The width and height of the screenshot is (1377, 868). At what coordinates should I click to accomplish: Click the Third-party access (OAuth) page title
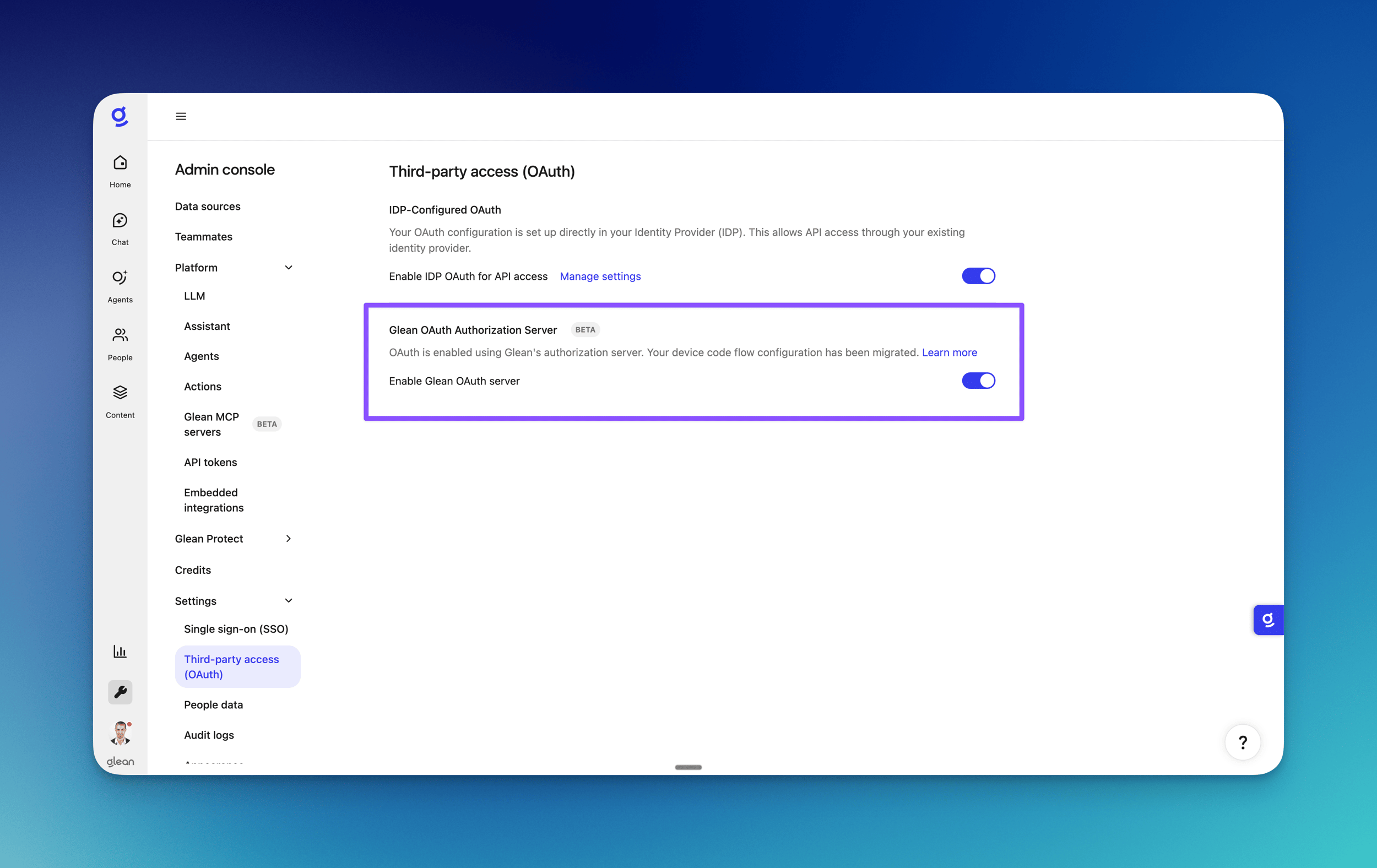(x=481, y=171)
